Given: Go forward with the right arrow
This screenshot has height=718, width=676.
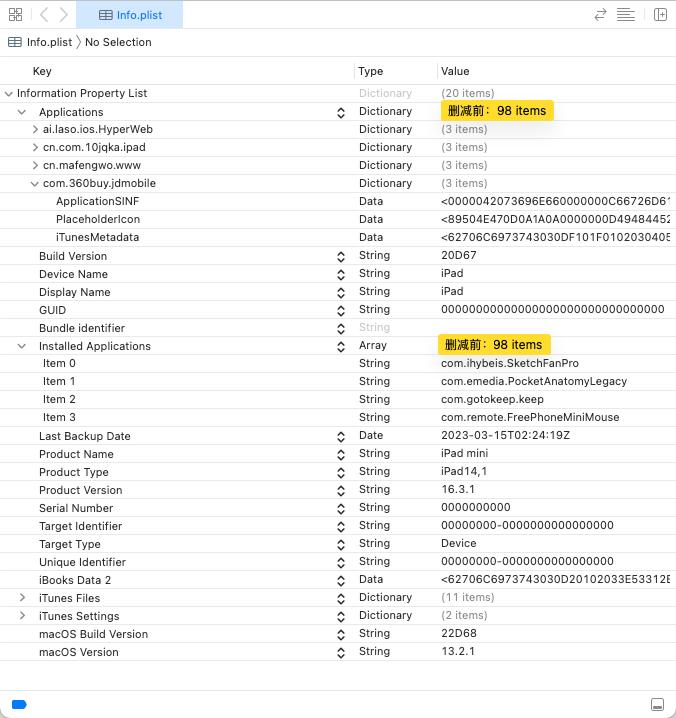Looking at the screenshot, I should point(64,15).
